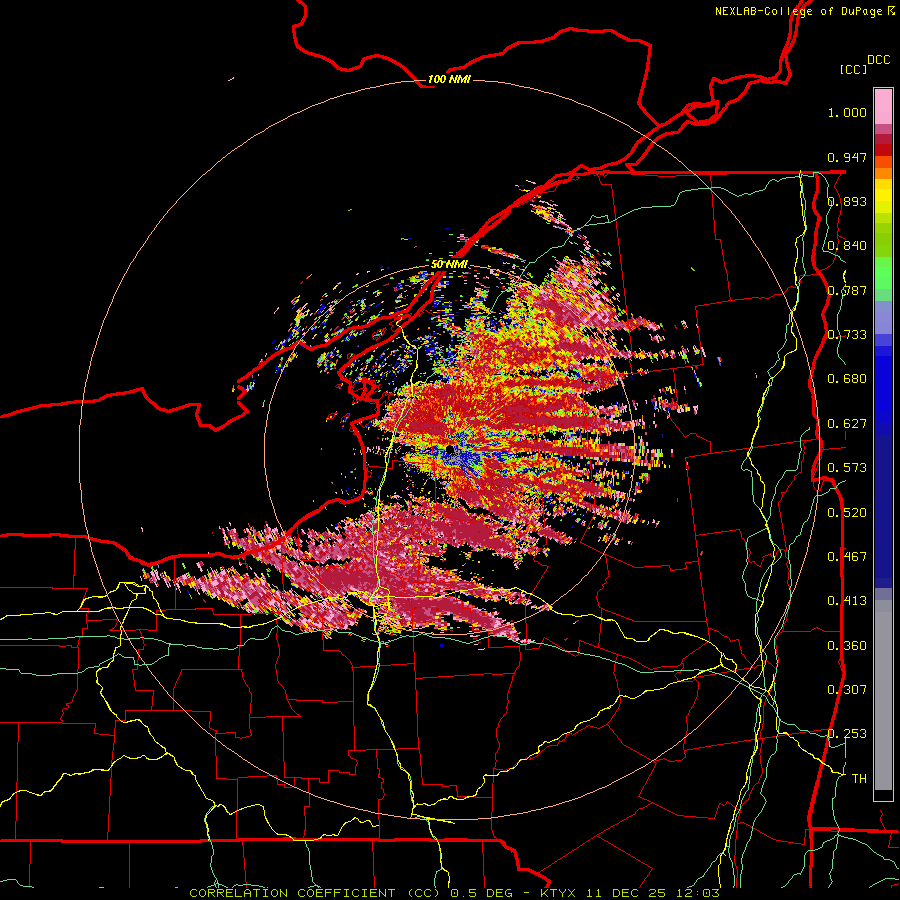Select the 0.360 scale value
Screen dimensions: 900x900
[x=847, y=646]
